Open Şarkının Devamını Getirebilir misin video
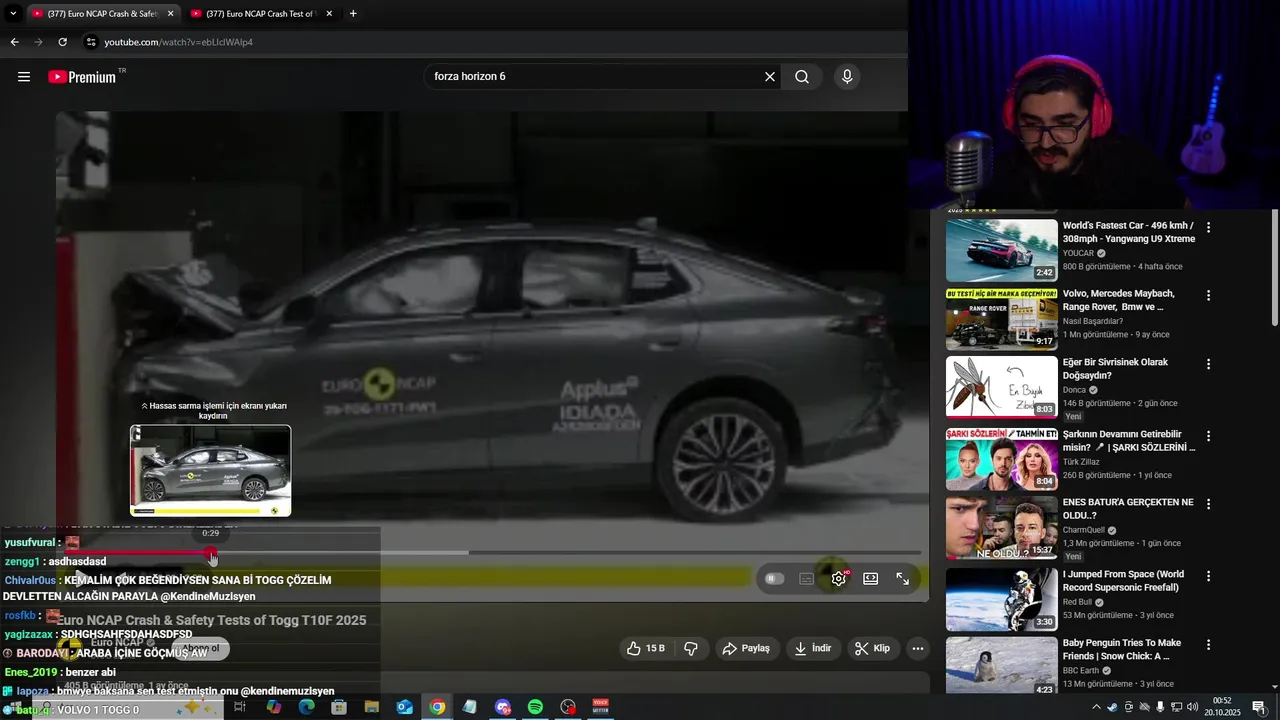 [x=1128, y=441]
